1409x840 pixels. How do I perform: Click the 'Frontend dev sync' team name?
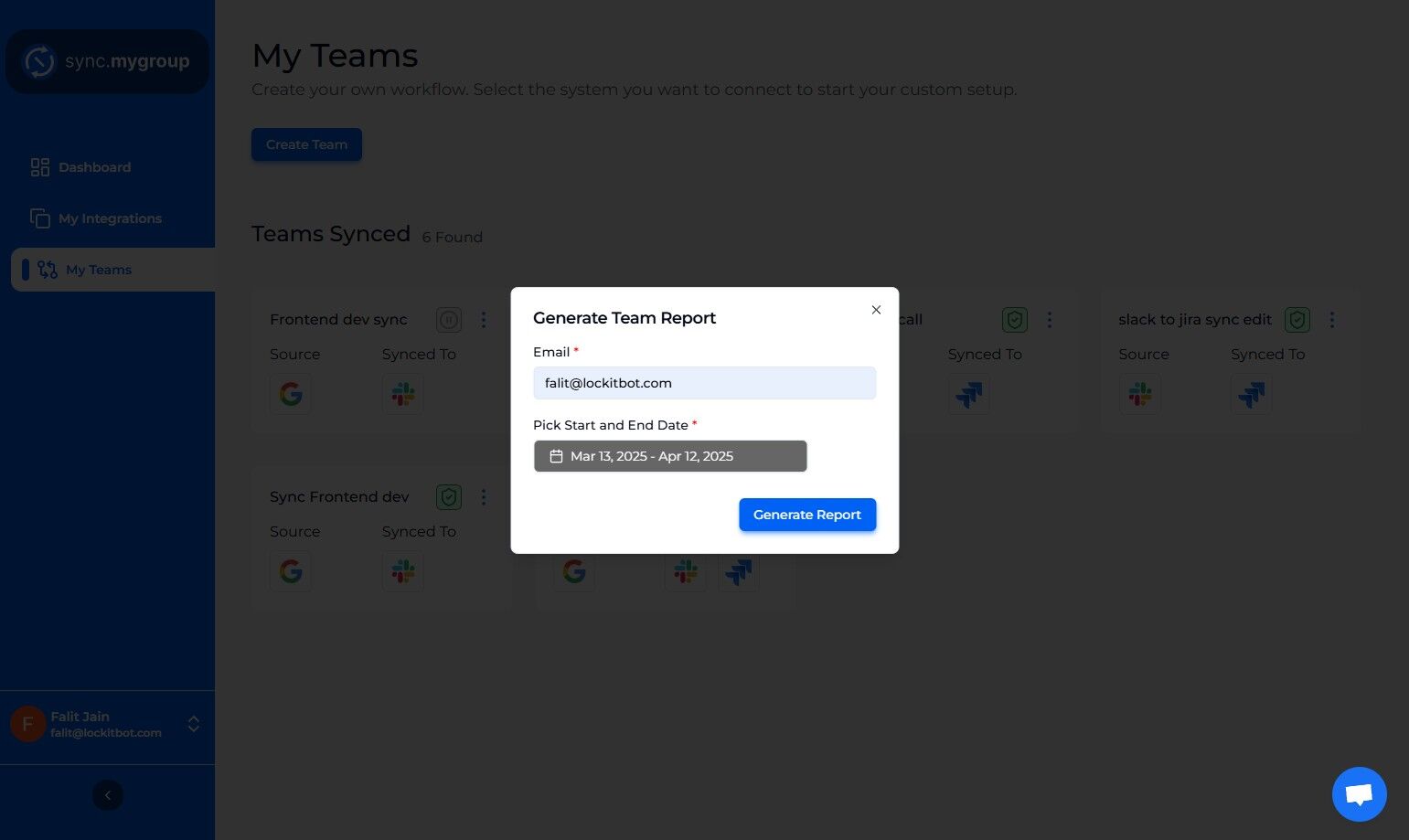(338, 320)
